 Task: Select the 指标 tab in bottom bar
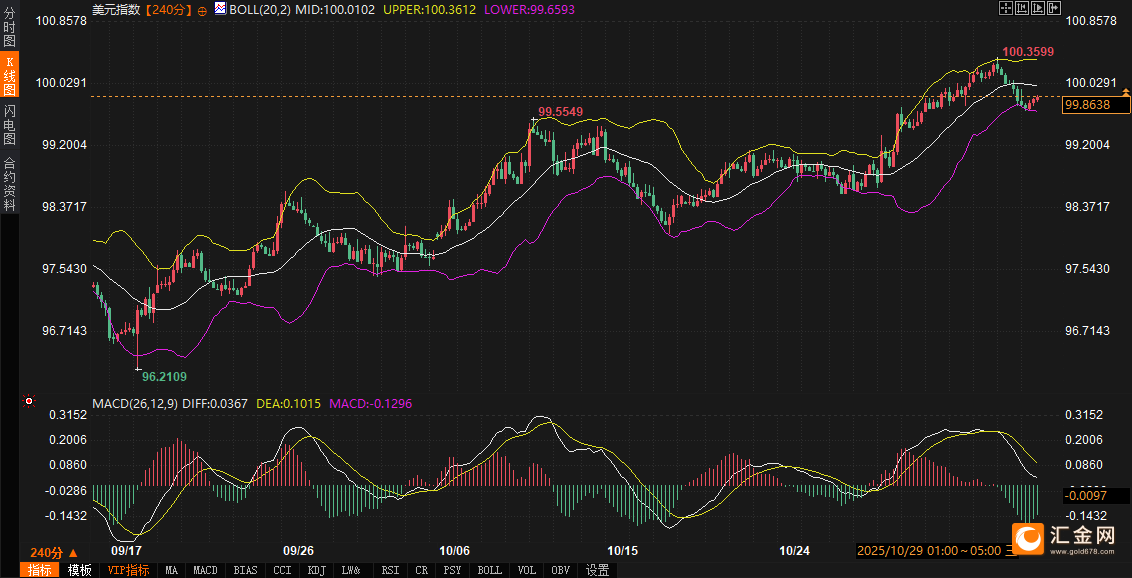tap(40, 570)
